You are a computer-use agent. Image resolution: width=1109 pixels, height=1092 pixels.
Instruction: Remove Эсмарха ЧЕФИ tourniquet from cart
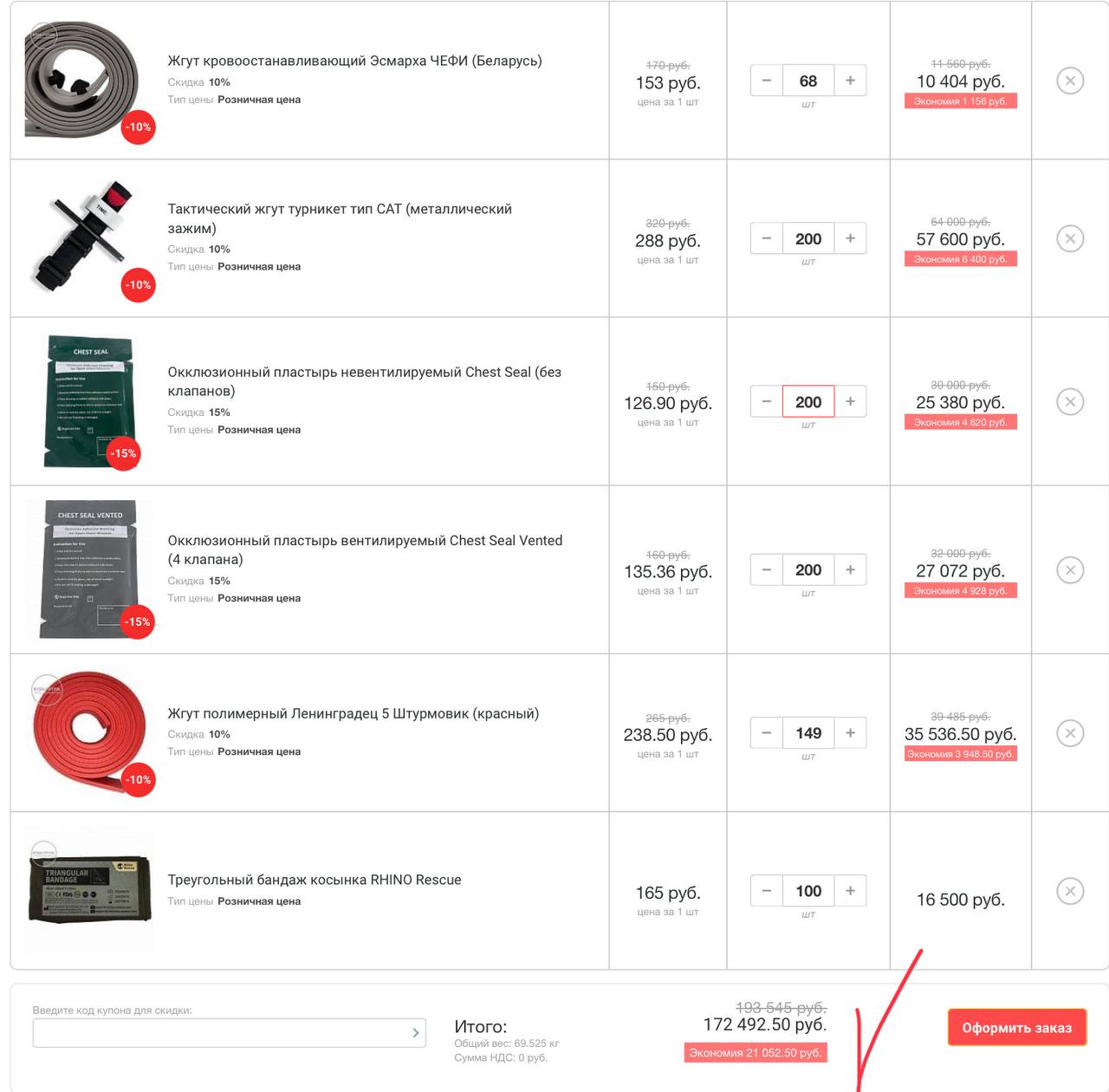coord(1070,81)
